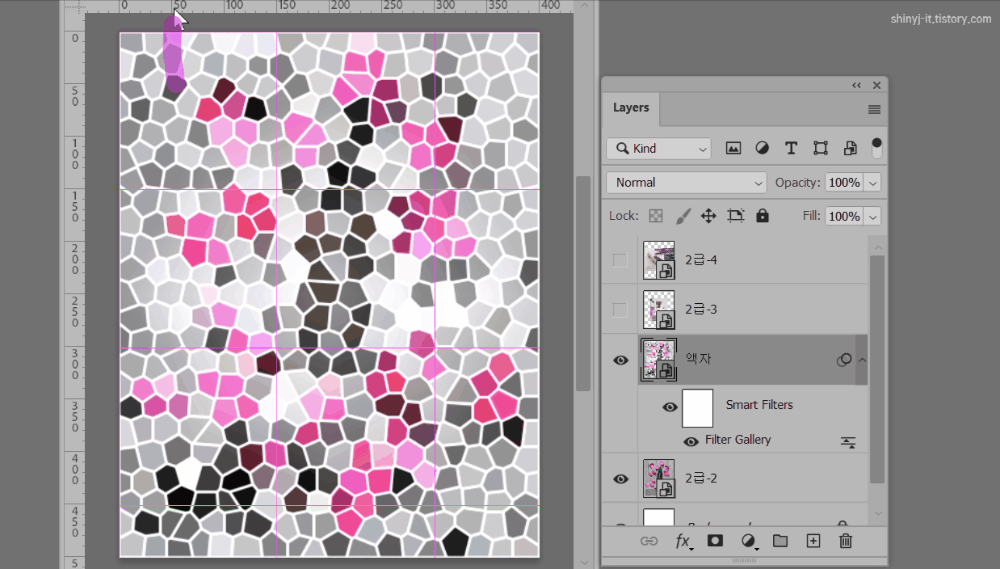The height and width of the screenshot is (569, 1000).
Task: Lock image pixels brush icon
Action: (x=683, y=216)
